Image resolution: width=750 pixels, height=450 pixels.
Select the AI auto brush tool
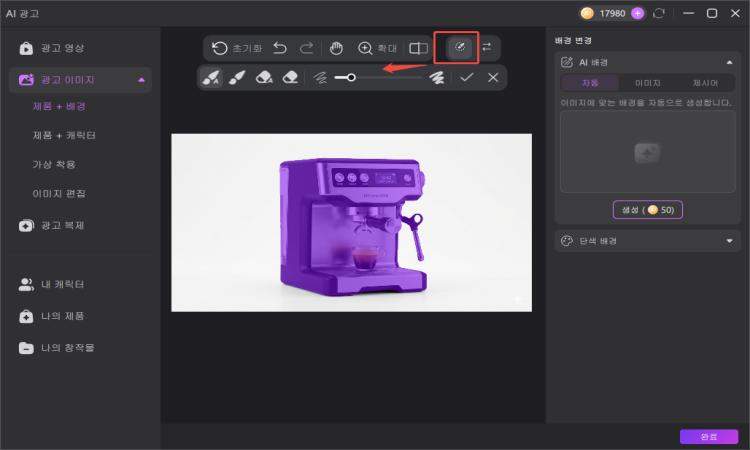click(x=211, y=77)
